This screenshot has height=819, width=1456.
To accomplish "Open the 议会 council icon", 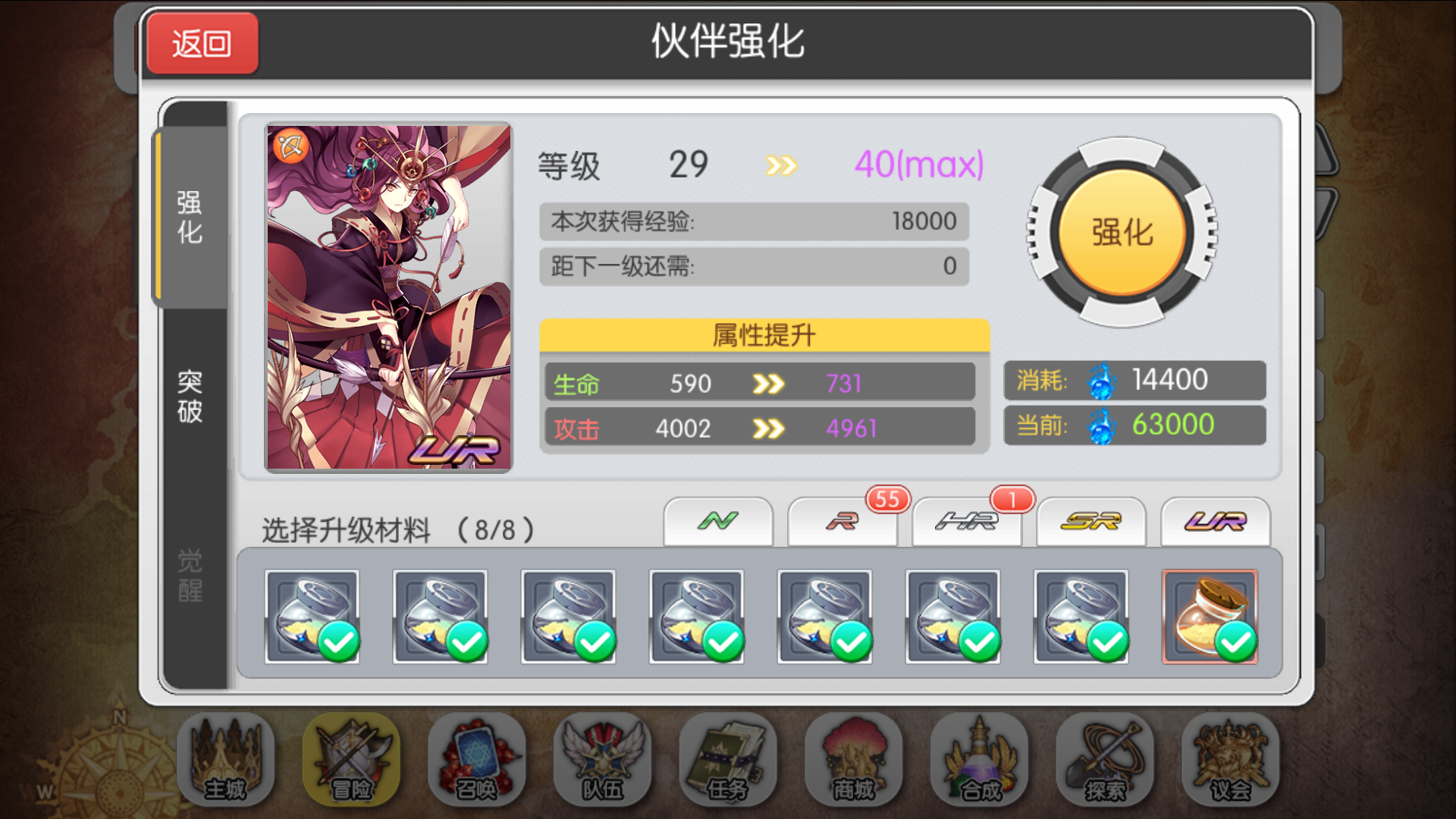I will point(1230,760).
